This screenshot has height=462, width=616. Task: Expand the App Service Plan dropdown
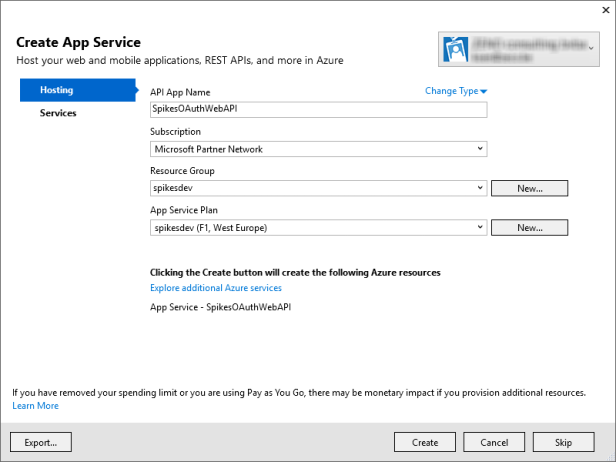(x=319, y=227)
